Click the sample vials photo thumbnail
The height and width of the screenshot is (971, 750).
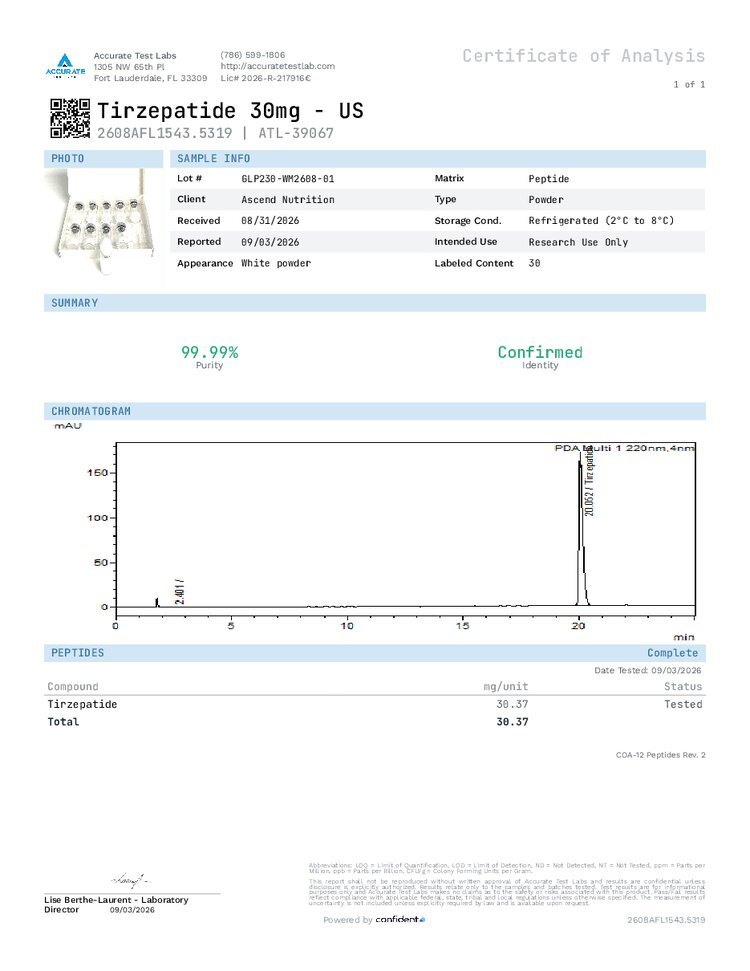(102, 222)
